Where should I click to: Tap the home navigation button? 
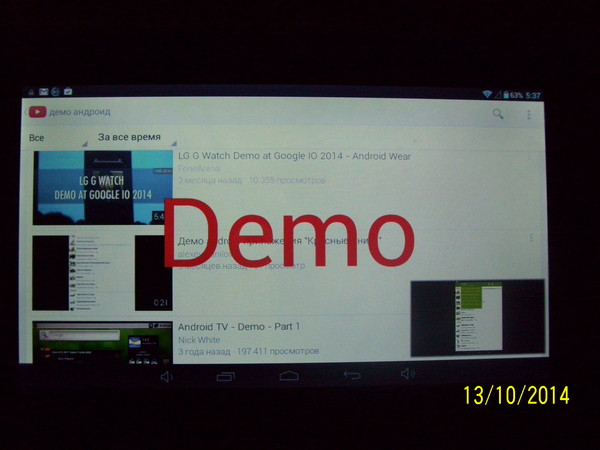coord(289,376)
